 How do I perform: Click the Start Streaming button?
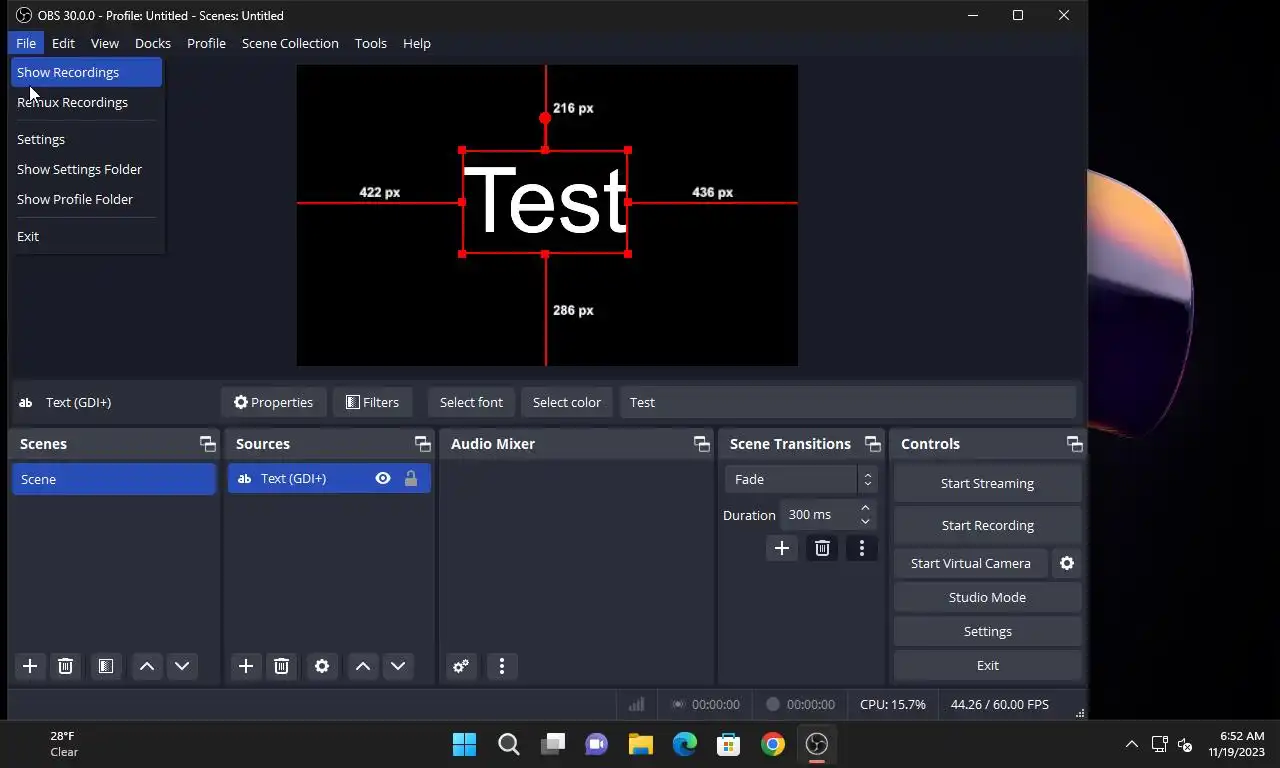[987, 483]
